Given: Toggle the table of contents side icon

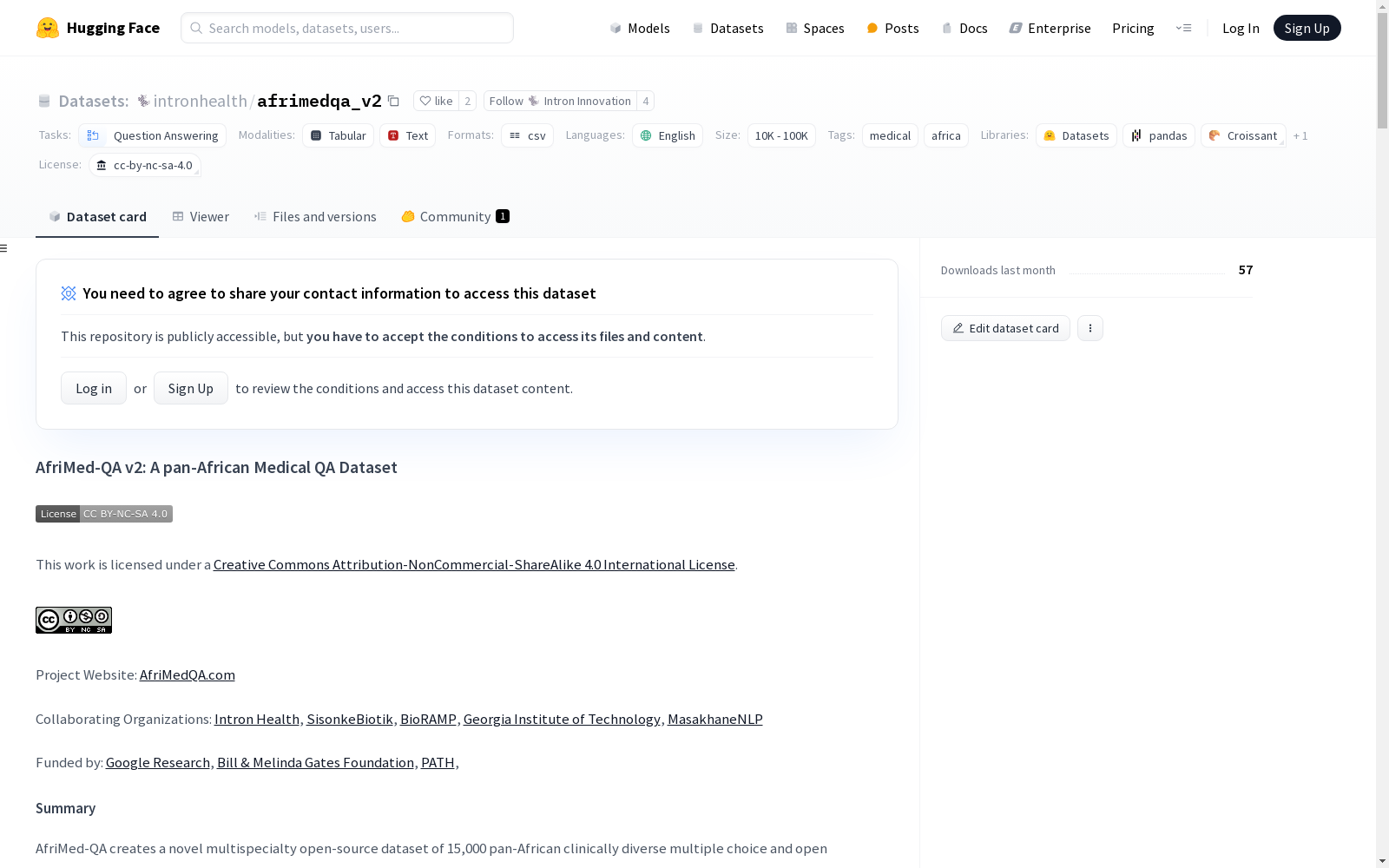Looking at the screenshot, I should [4, 248].
